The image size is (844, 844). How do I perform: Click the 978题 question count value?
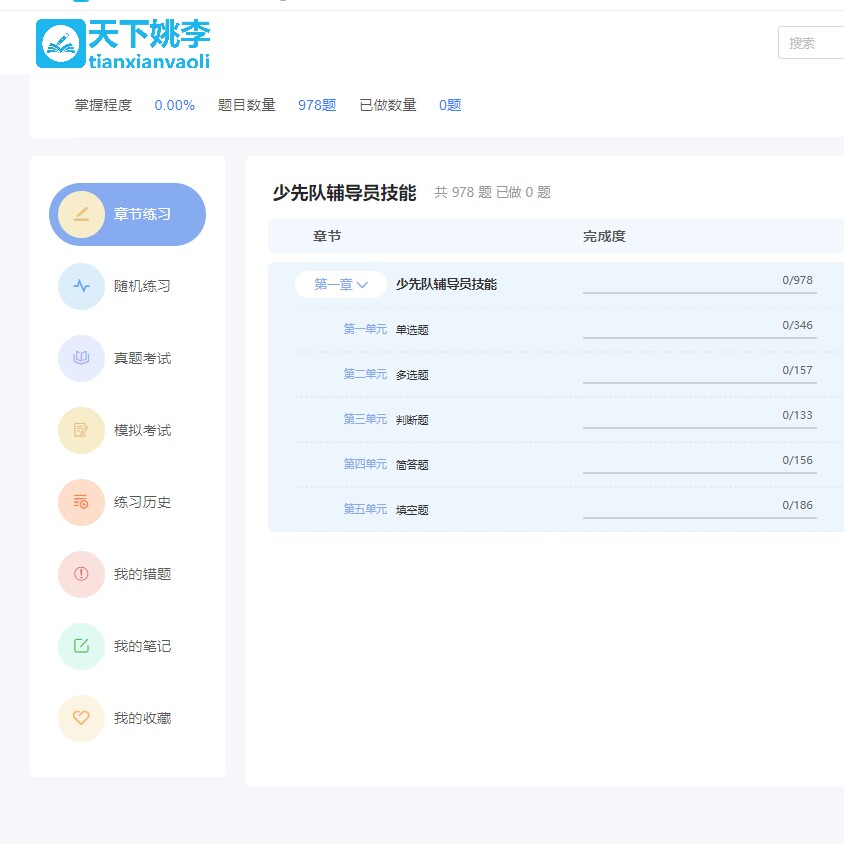coord(317,105)
